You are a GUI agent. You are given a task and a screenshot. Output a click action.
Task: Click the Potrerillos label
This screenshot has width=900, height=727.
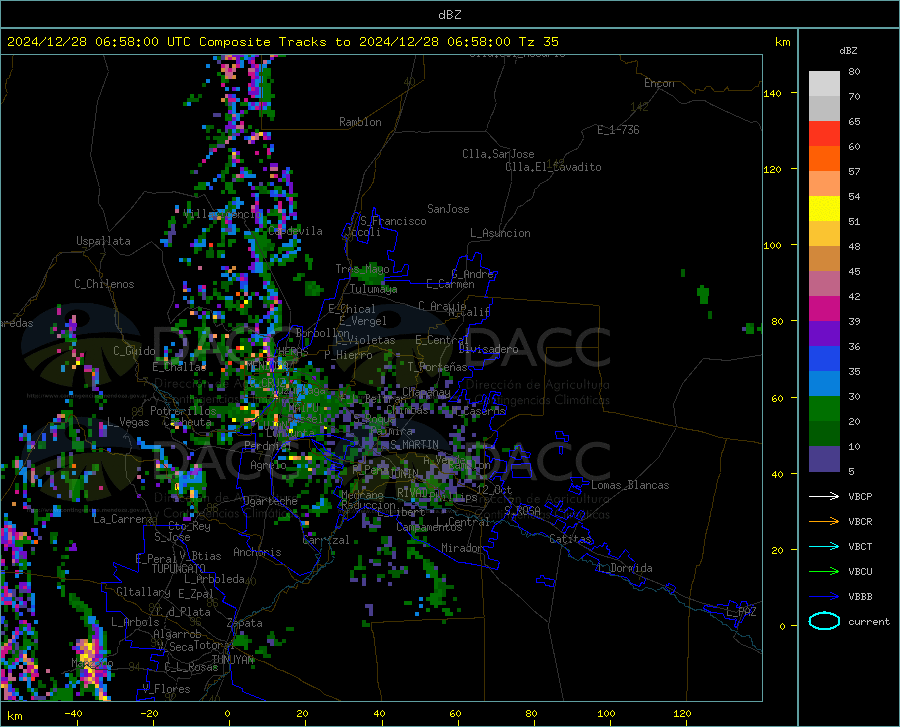pos(183,411)
